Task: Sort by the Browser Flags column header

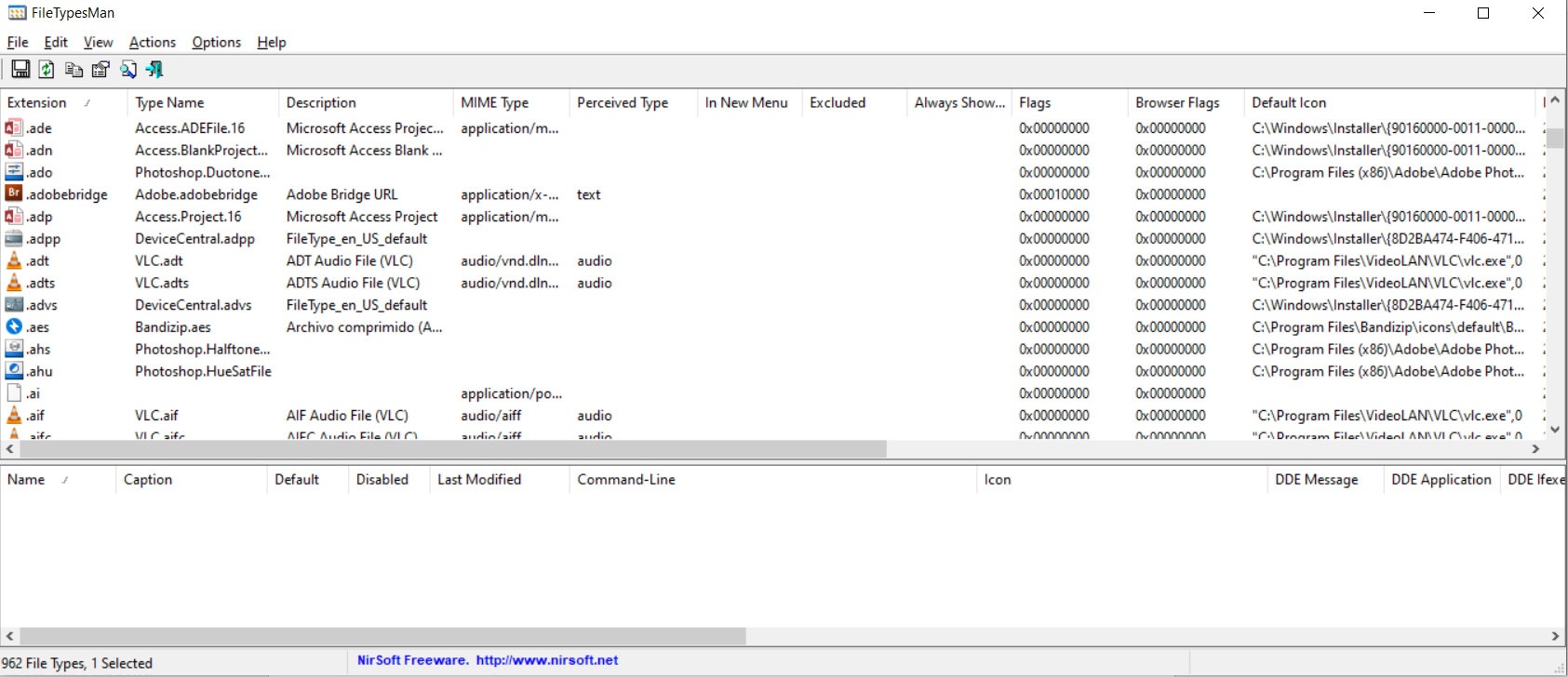Action: point(1186,102)
